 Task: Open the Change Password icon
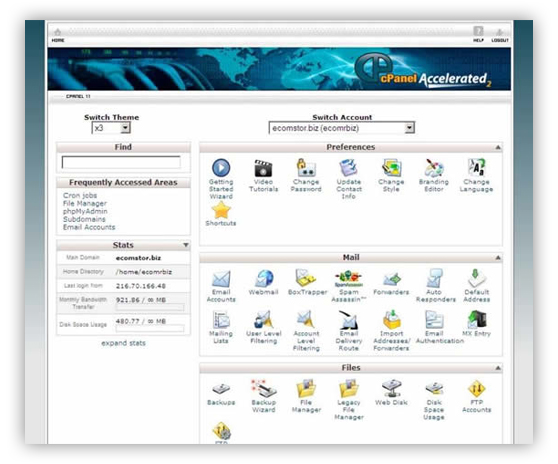coord(306,168)
